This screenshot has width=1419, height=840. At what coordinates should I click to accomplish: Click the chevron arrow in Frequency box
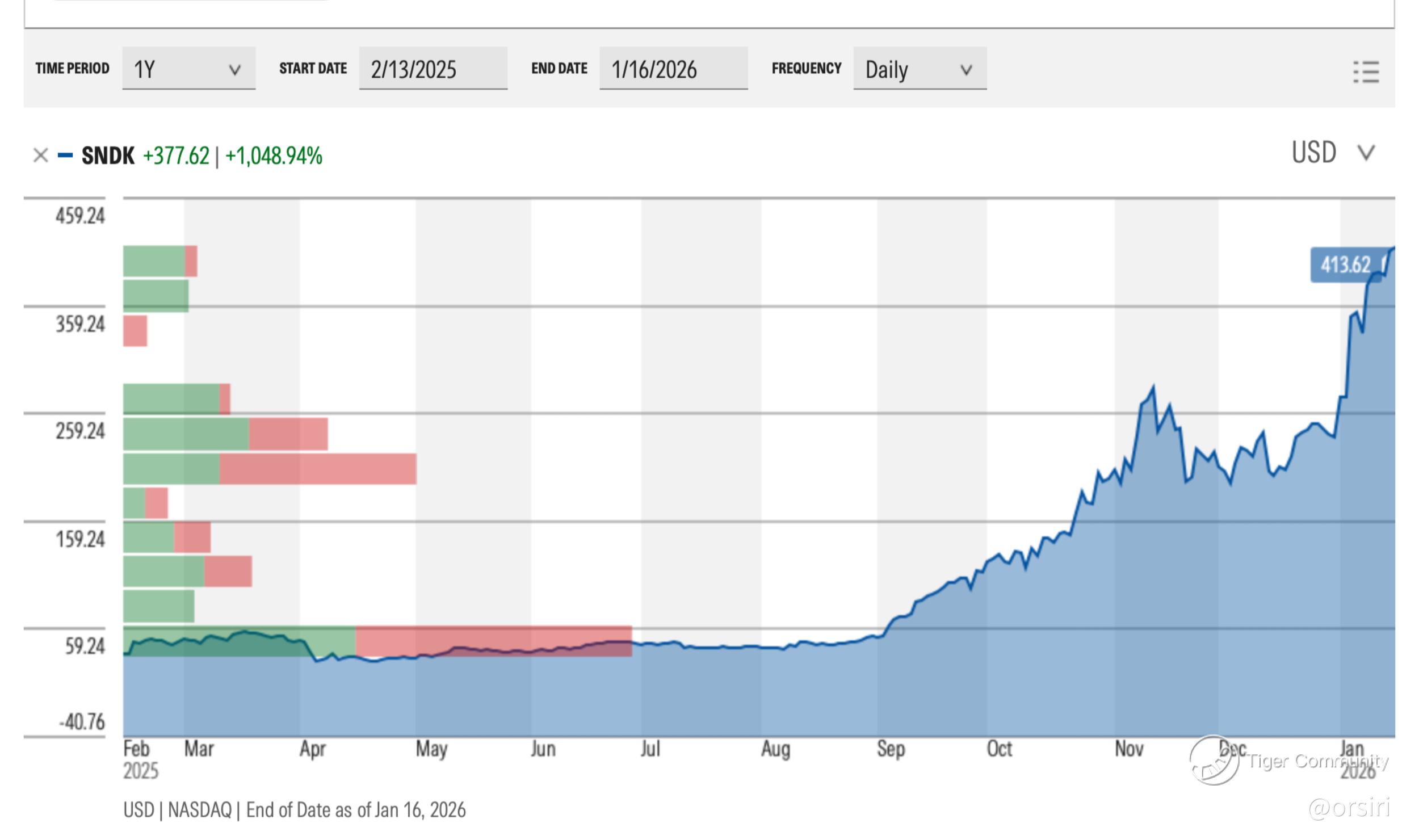click(x=966, y=70)
